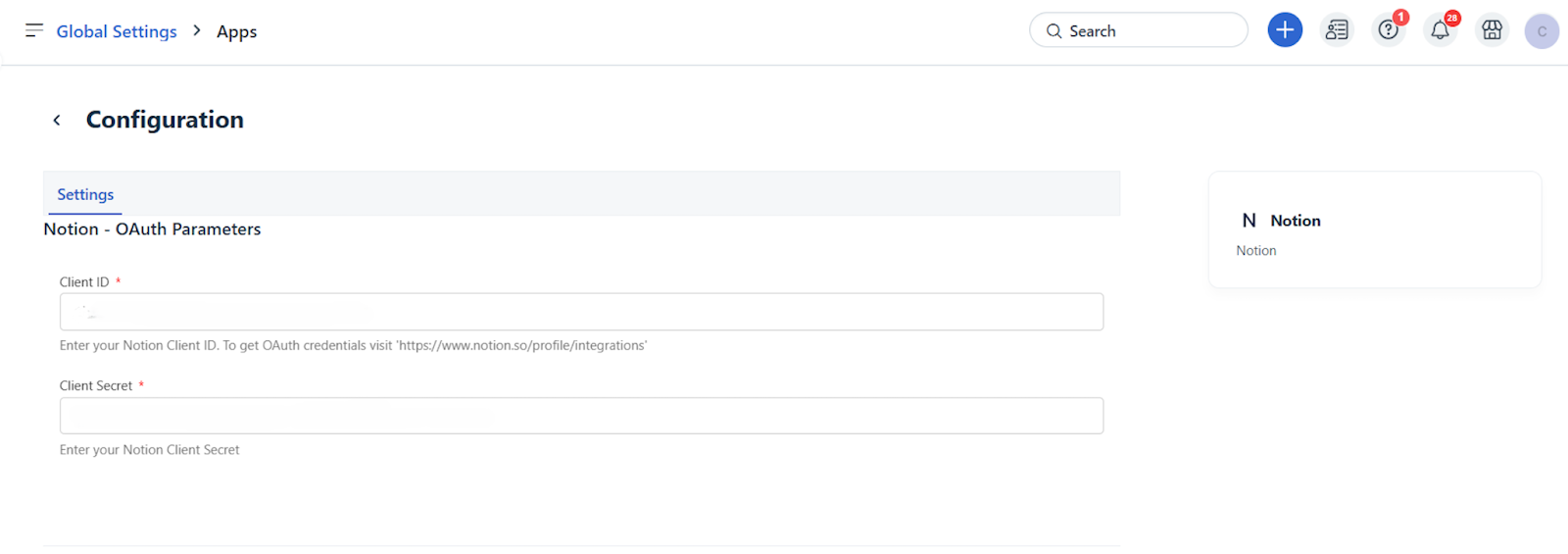
Task: Open the help question-mark icon
Action: (x=1389, y=30)
